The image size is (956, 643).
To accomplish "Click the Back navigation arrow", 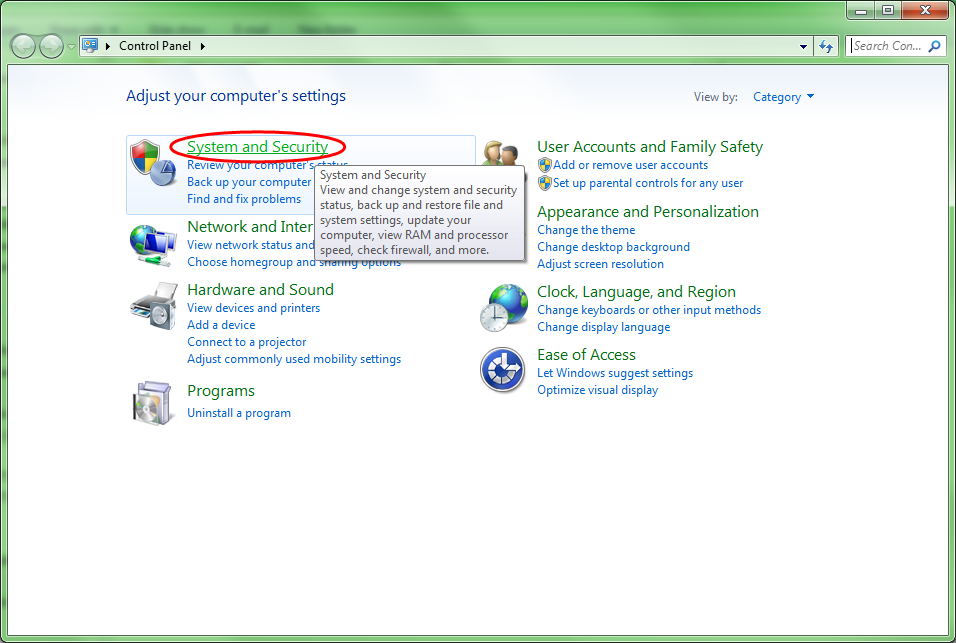I will click(x=23, y=46).
